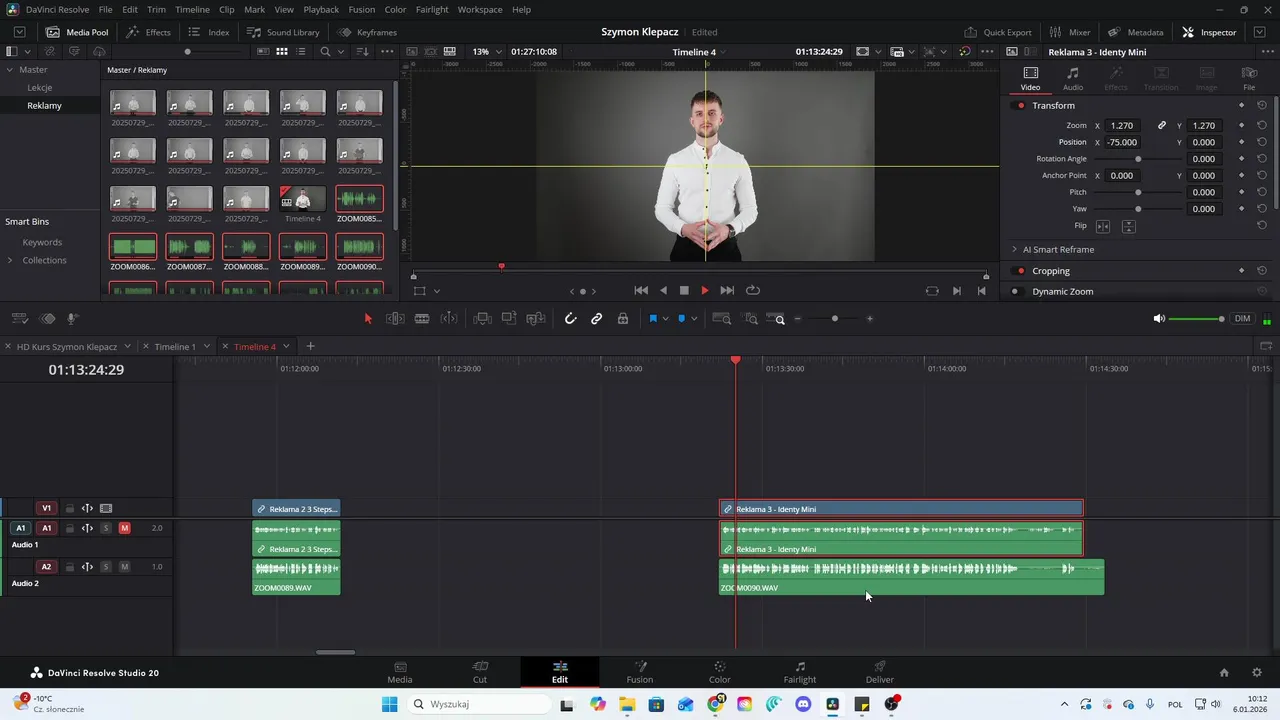
Task: Adjust the timeline zoom slider
Action: (834, 319)
